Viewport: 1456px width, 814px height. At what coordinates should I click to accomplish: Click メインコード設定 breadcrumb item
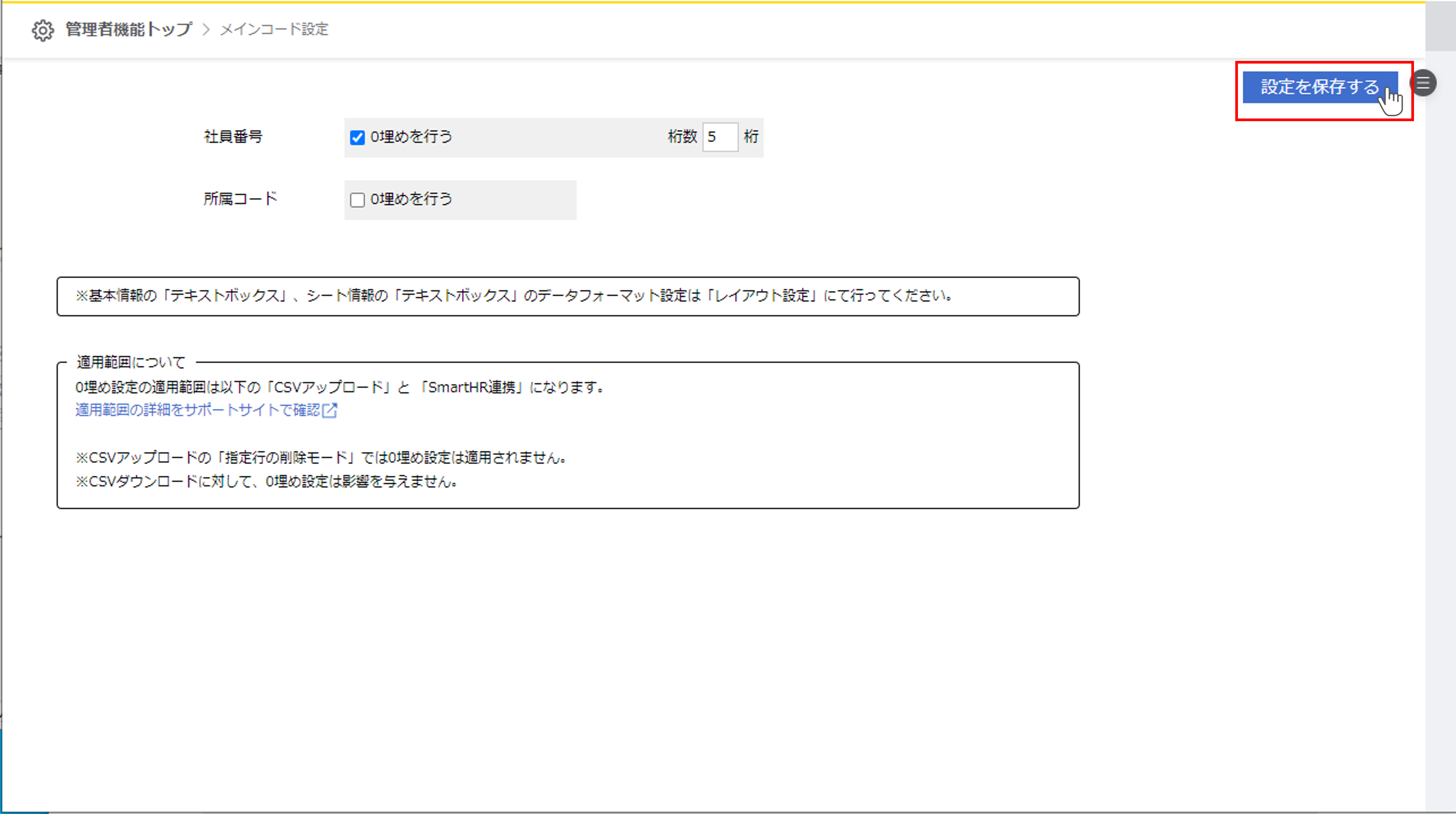click(274, 29)
